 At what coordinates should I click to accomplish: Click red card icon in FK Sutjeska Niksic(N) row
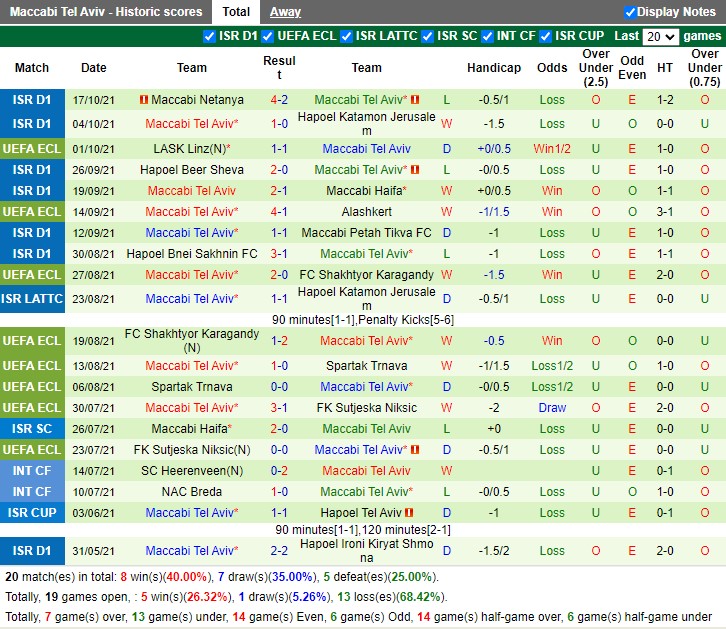(415, 449)
